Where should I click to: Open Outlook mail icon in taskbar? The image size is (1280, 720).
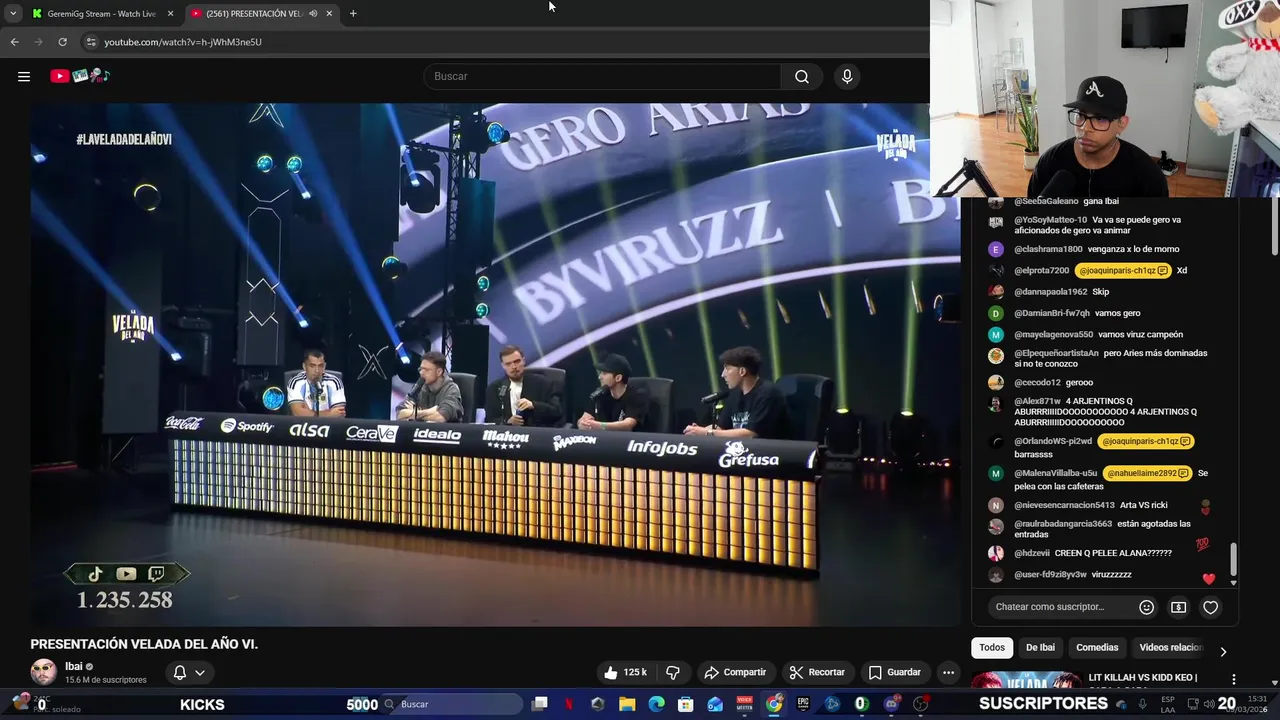click(715, 704)
